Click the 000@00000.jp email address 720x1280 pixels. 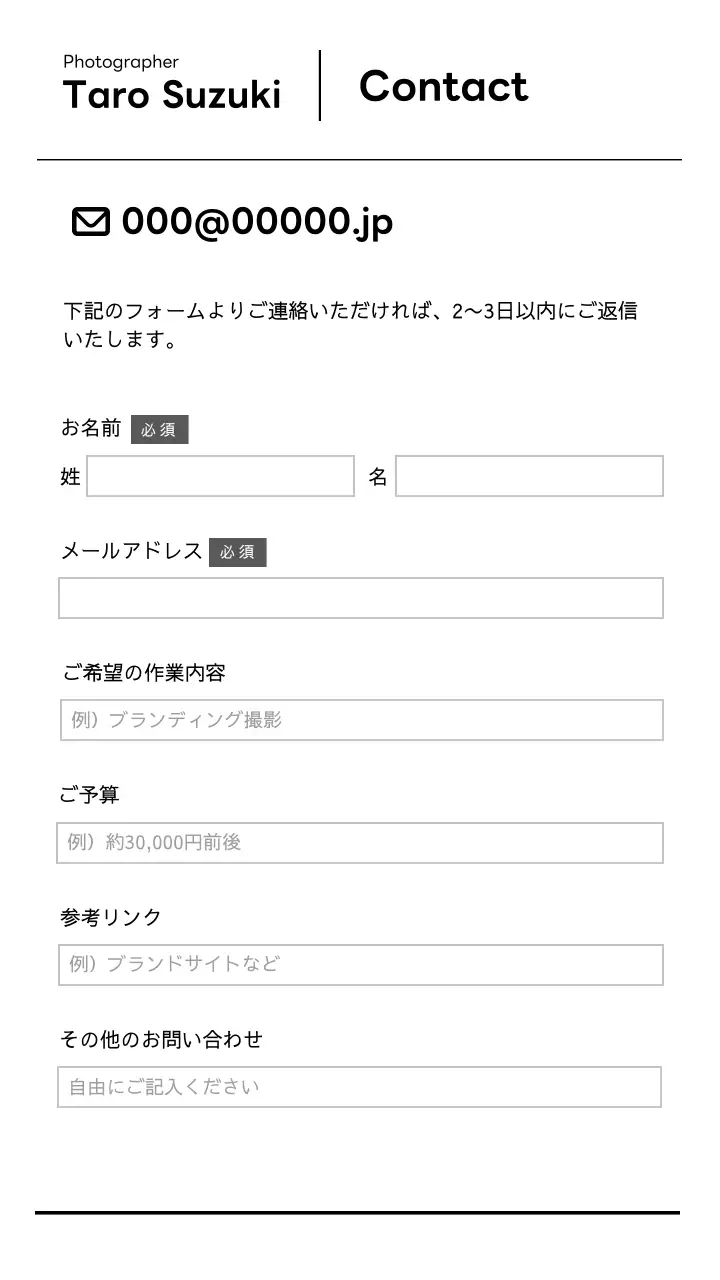(257, 222)
